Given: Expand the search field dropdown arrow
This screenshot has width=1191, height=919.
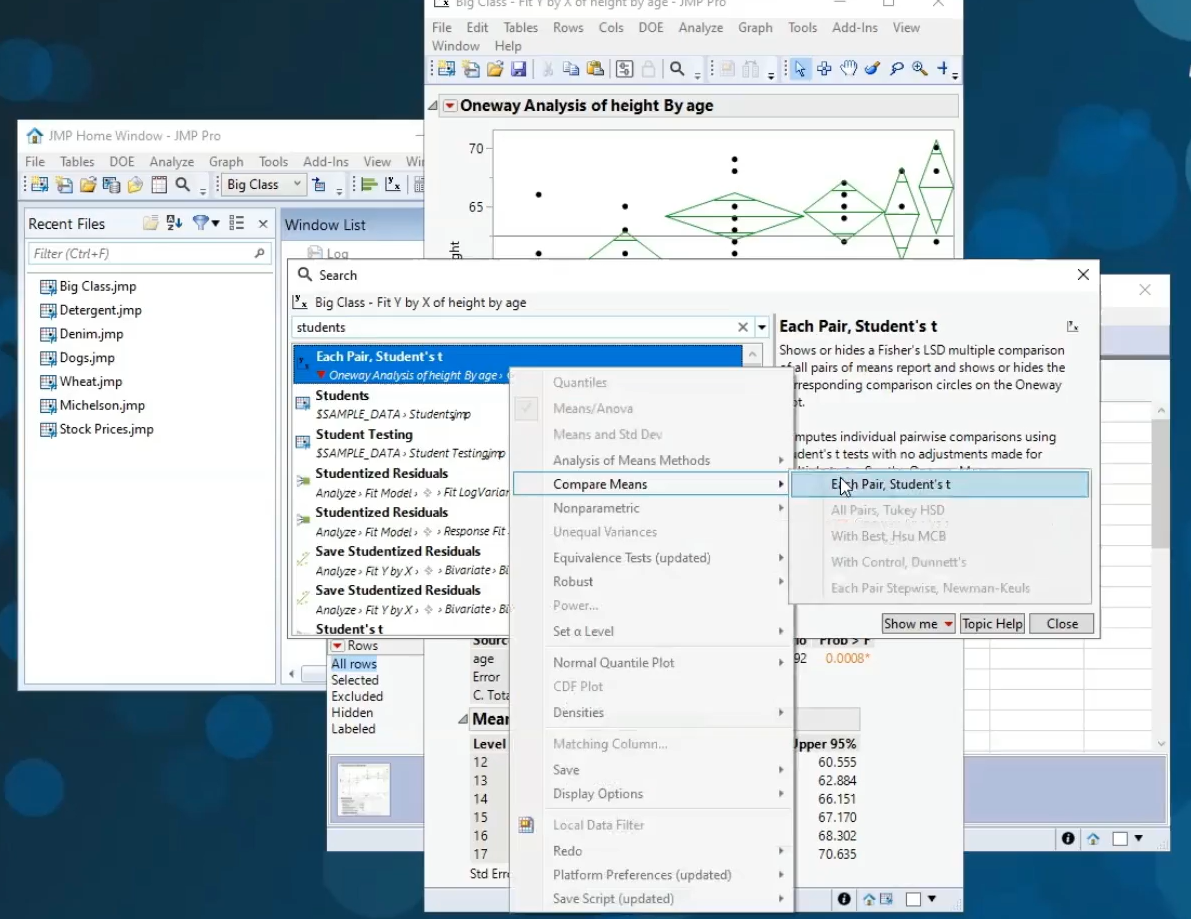Looking at the screenshot, I should click(761, 327).
